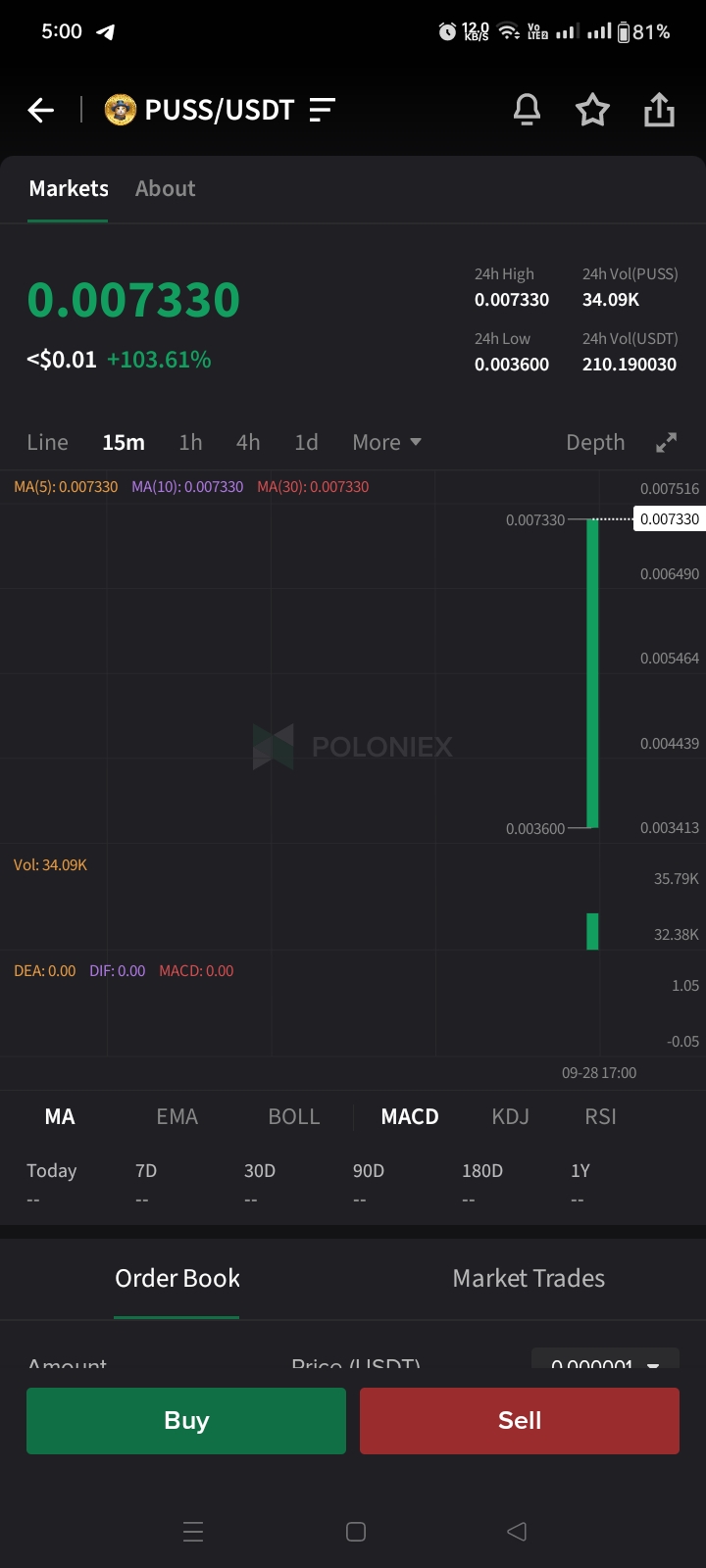The image size is (706, 1568).
Task: Tap the PUSS coin logo
Action: (x=121, y=110)
